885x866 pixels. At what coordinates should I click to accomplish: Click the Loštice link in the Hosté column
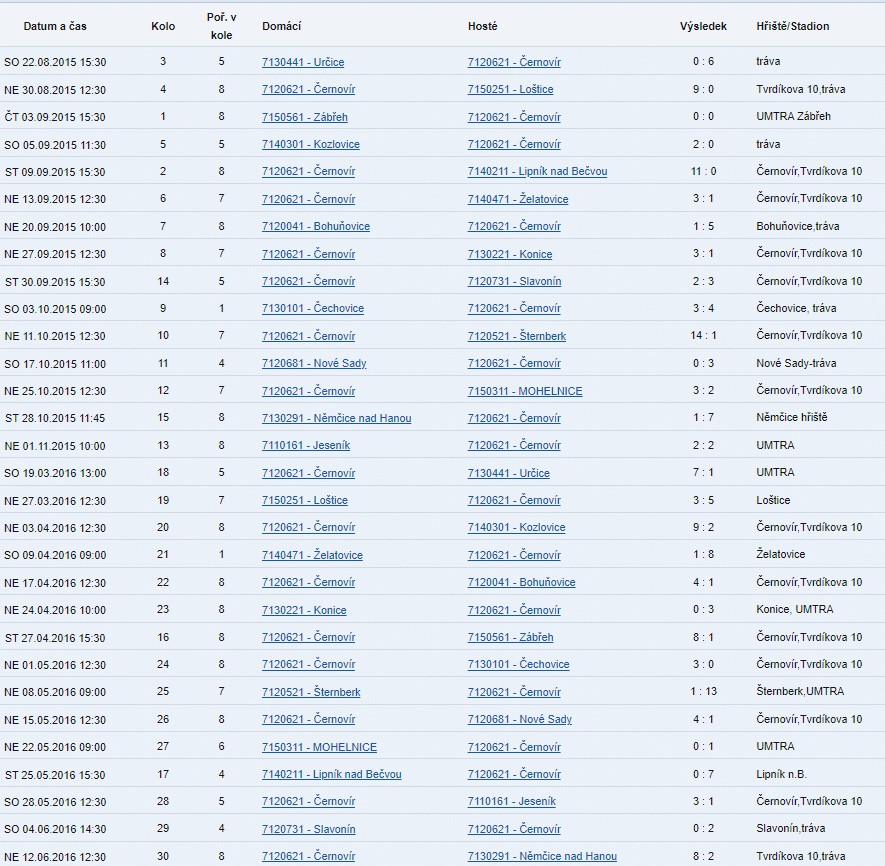pos(510,89)
